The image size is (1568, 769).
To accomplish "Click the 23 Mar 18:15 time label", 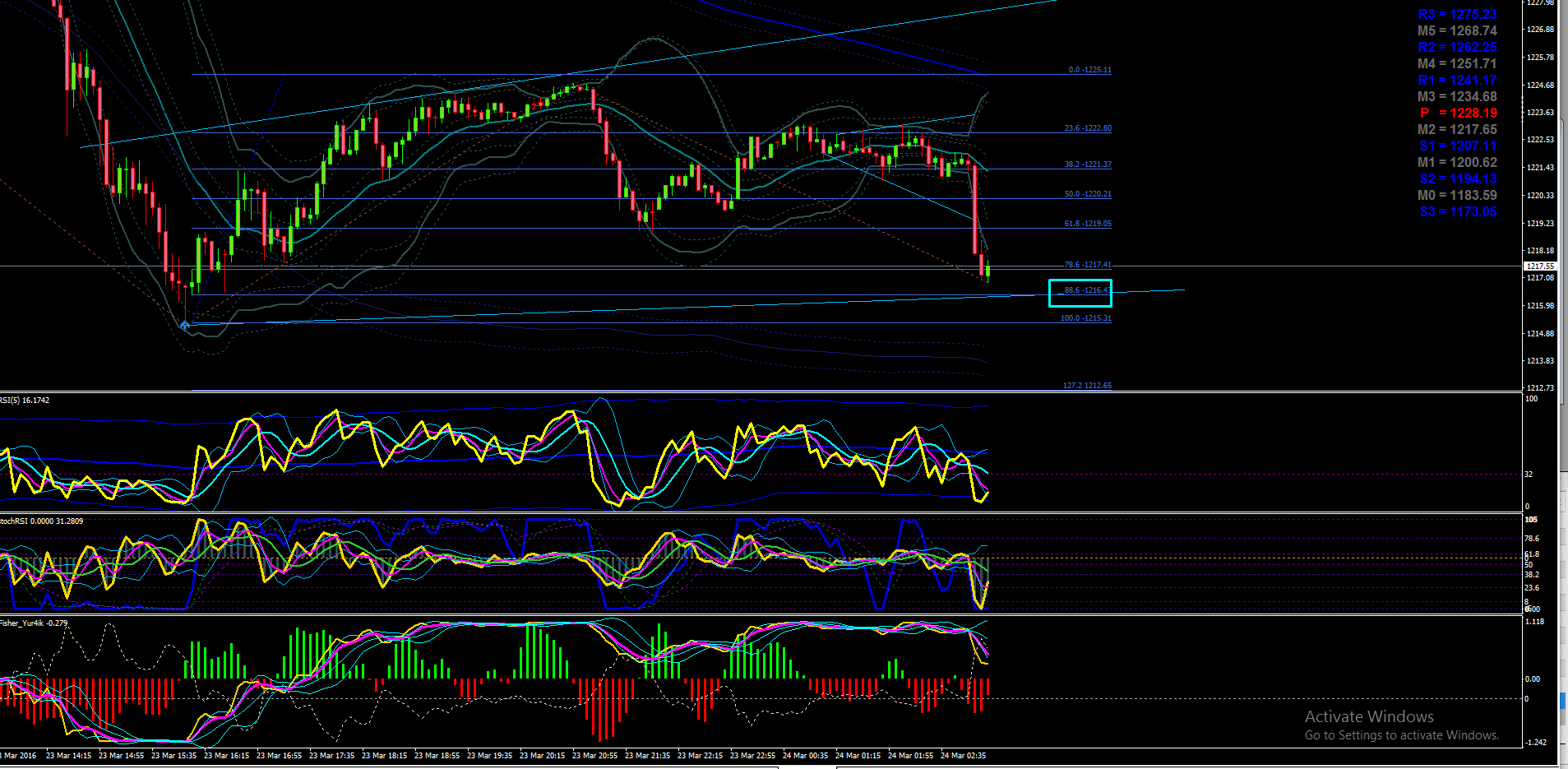I will click(x=384, y=756).
